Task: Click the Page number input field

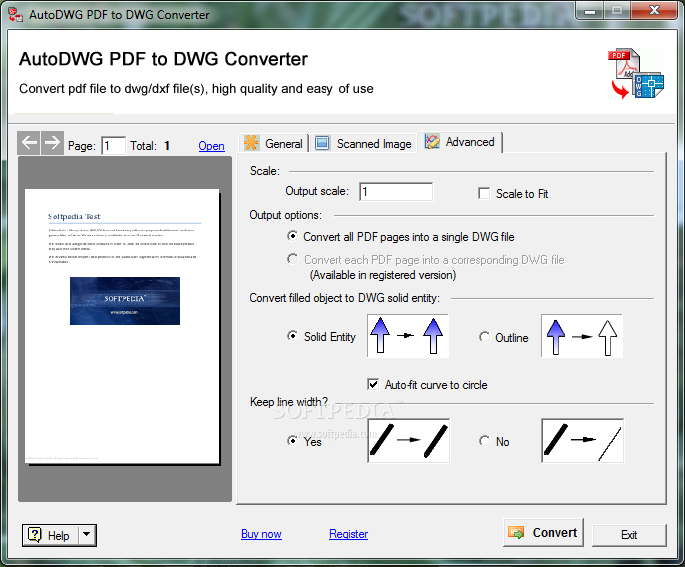Action: point(113,145)
